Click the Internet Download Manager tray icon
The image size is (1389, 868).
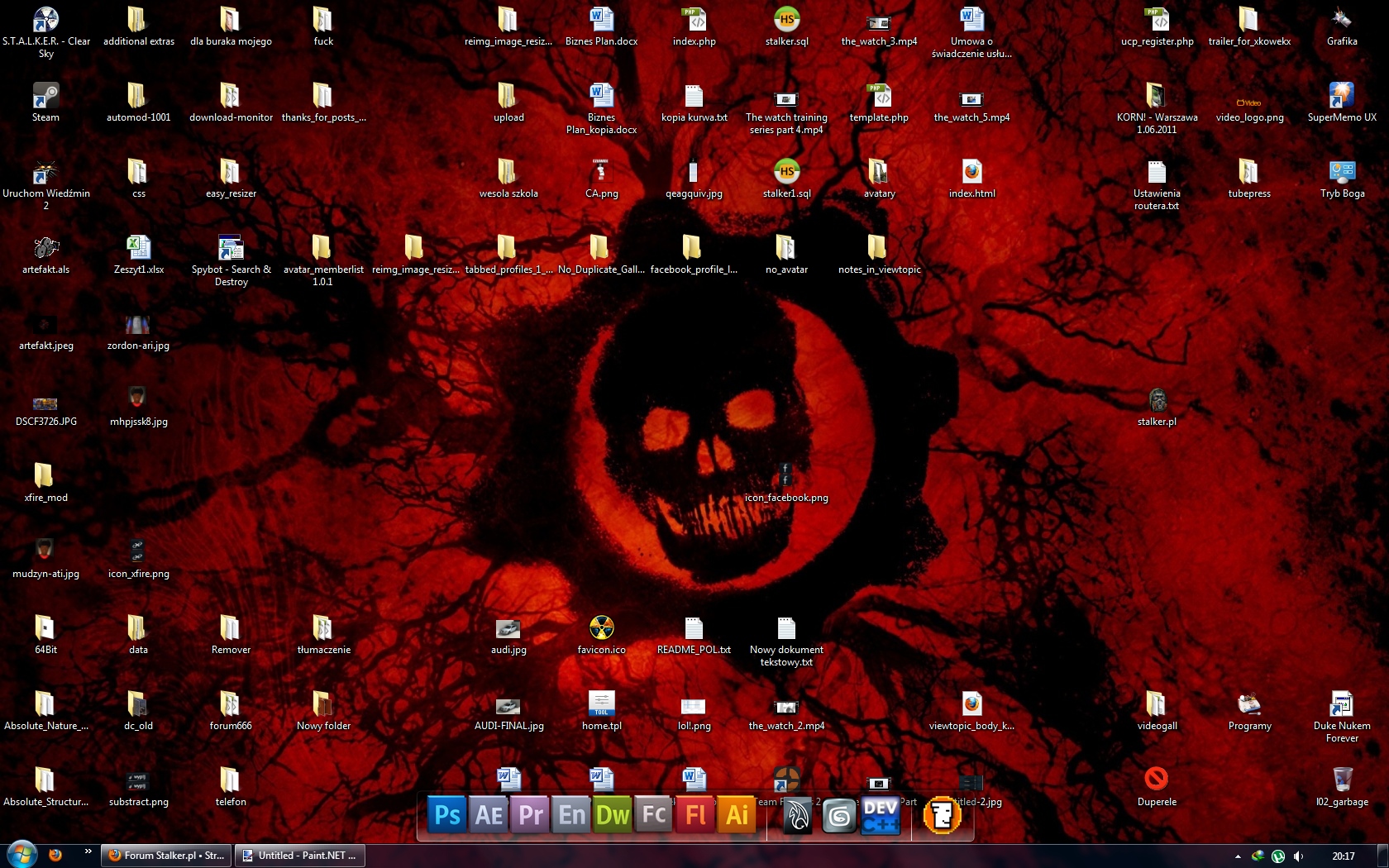pos(1258,856)
